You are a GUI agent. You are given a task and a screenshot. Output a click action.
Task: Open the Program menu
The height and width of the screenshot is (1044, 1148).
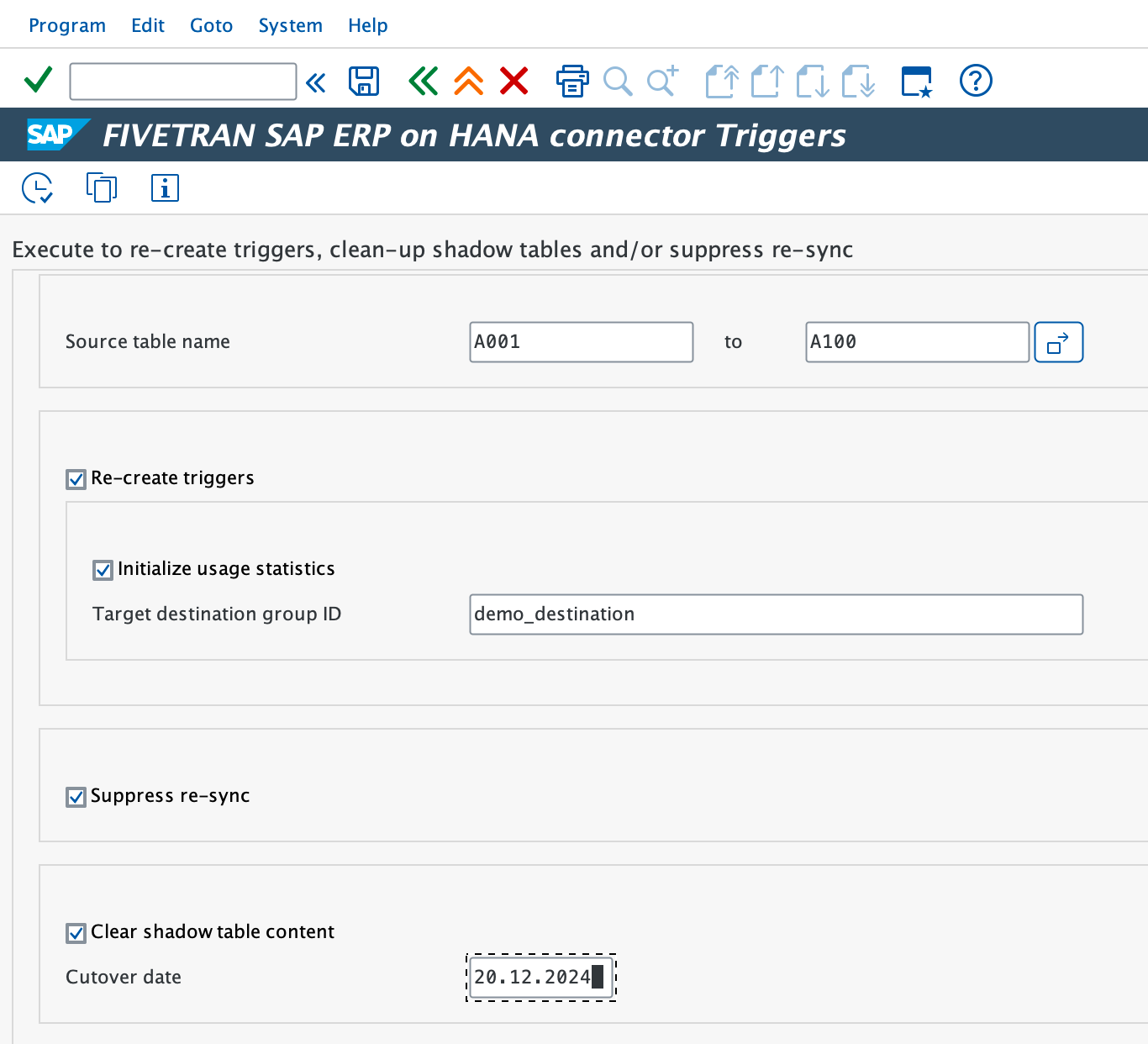[67, 25]
